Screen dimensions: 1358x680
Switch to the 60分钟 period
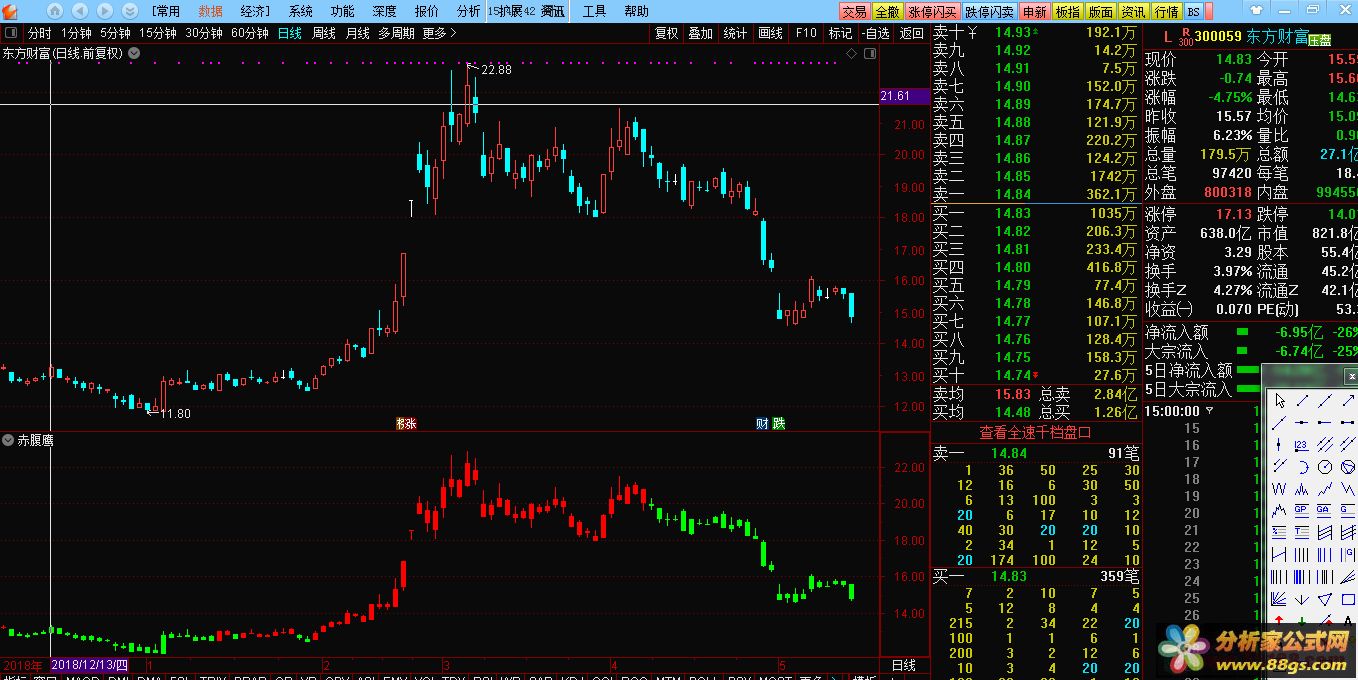click(250, 33)
